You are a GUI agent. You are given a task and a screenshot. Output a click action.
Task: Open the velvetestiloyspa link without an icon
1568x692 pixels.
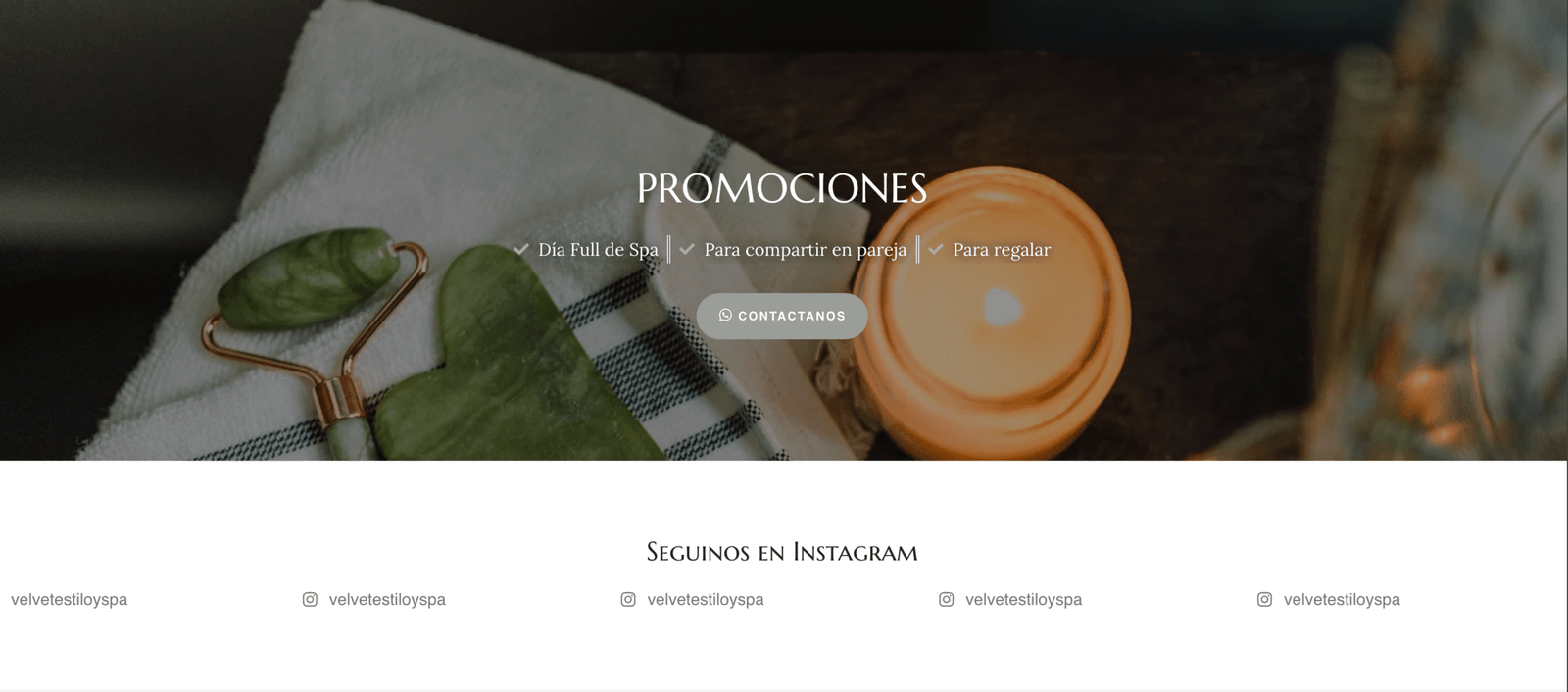click(70, 599)
